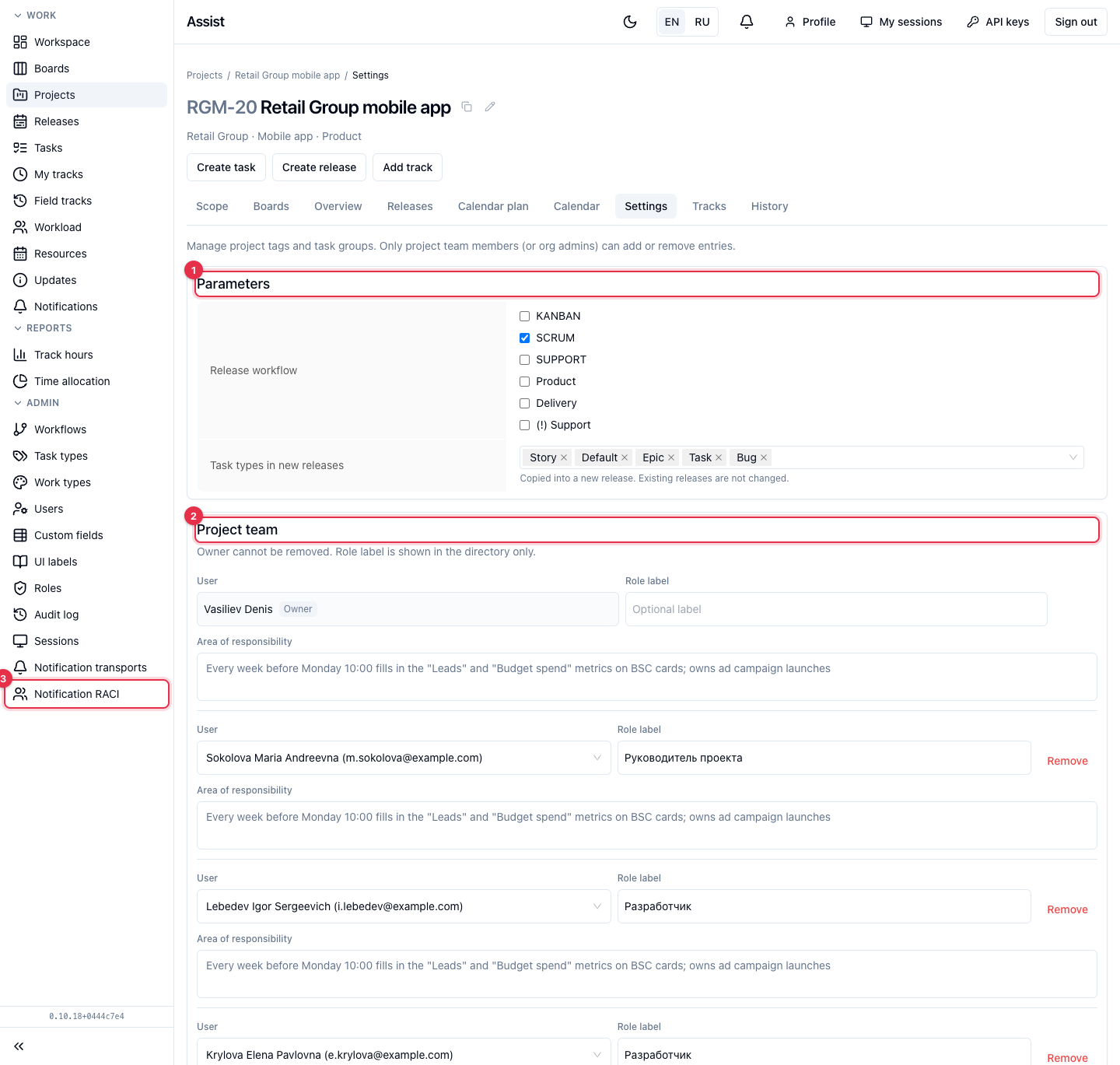Open Custom fields table icon
The width and height of the screenshot is (1120, 1065).
point(20,535)
